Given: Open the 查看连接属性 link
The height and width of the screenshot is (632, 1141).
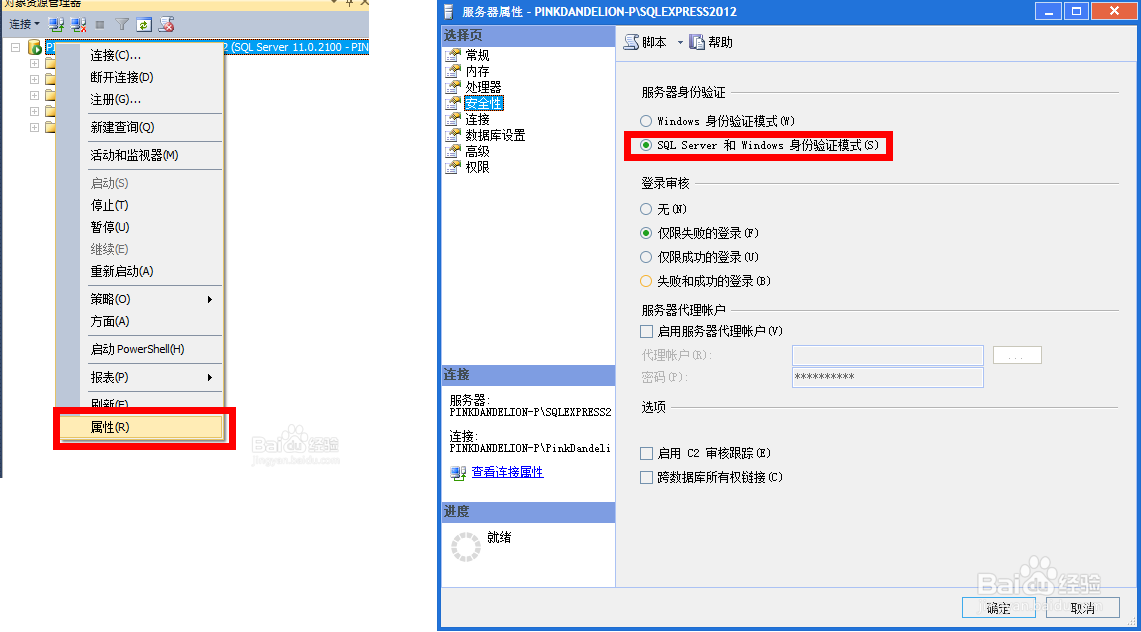Looking at the screenshot, I should click(507, 472).
